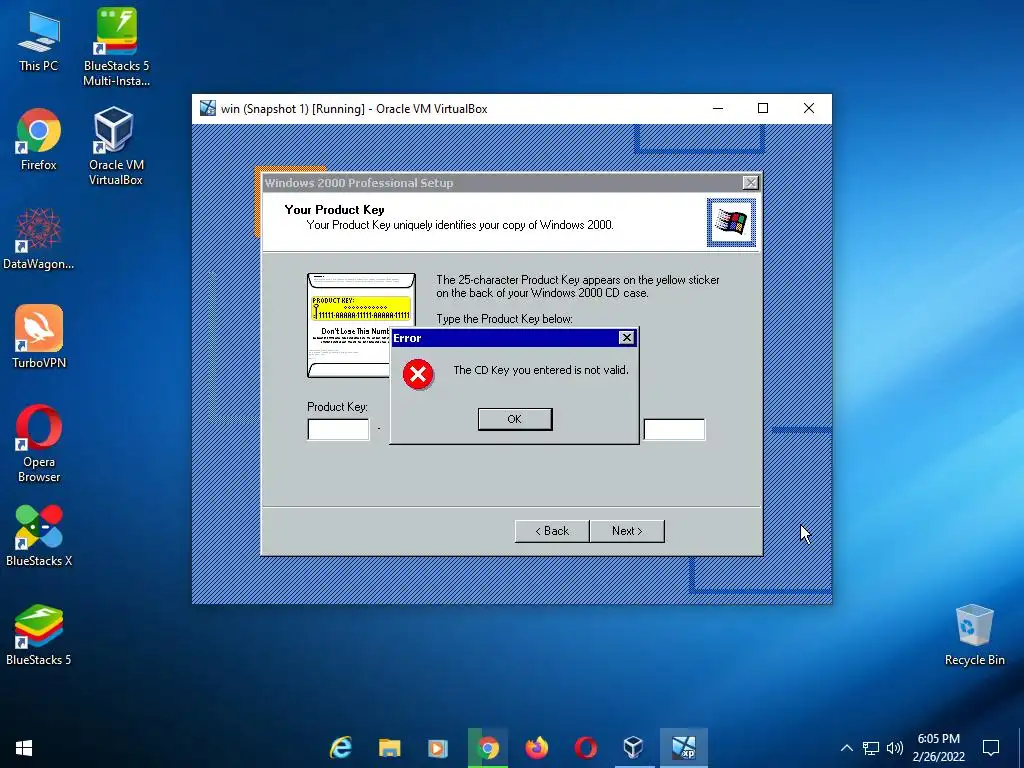Open Internet Explorer from the taskbar
The height and width of the screenshot is (768, 1024).
(341, 748)
